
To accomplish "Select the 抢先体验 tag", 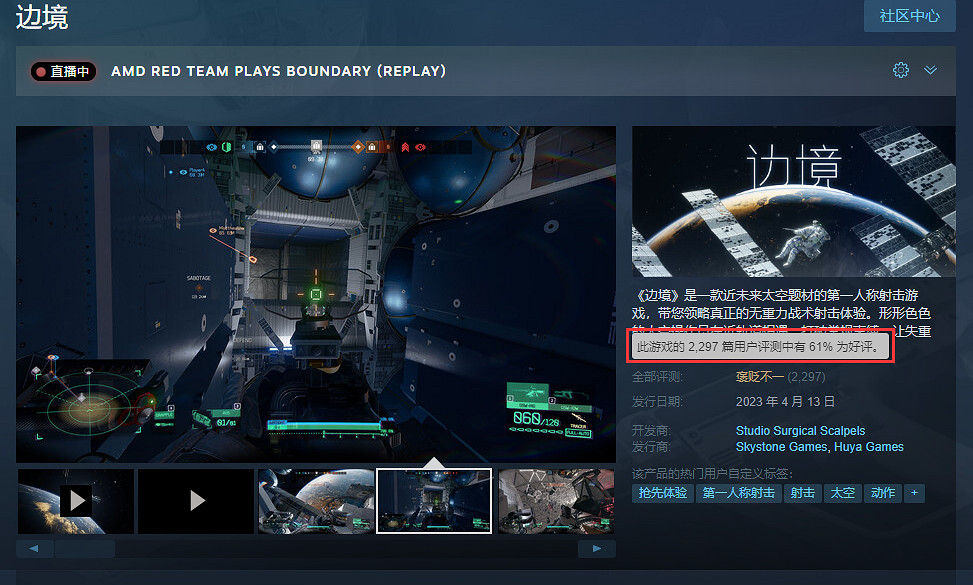I will (661, 493).
